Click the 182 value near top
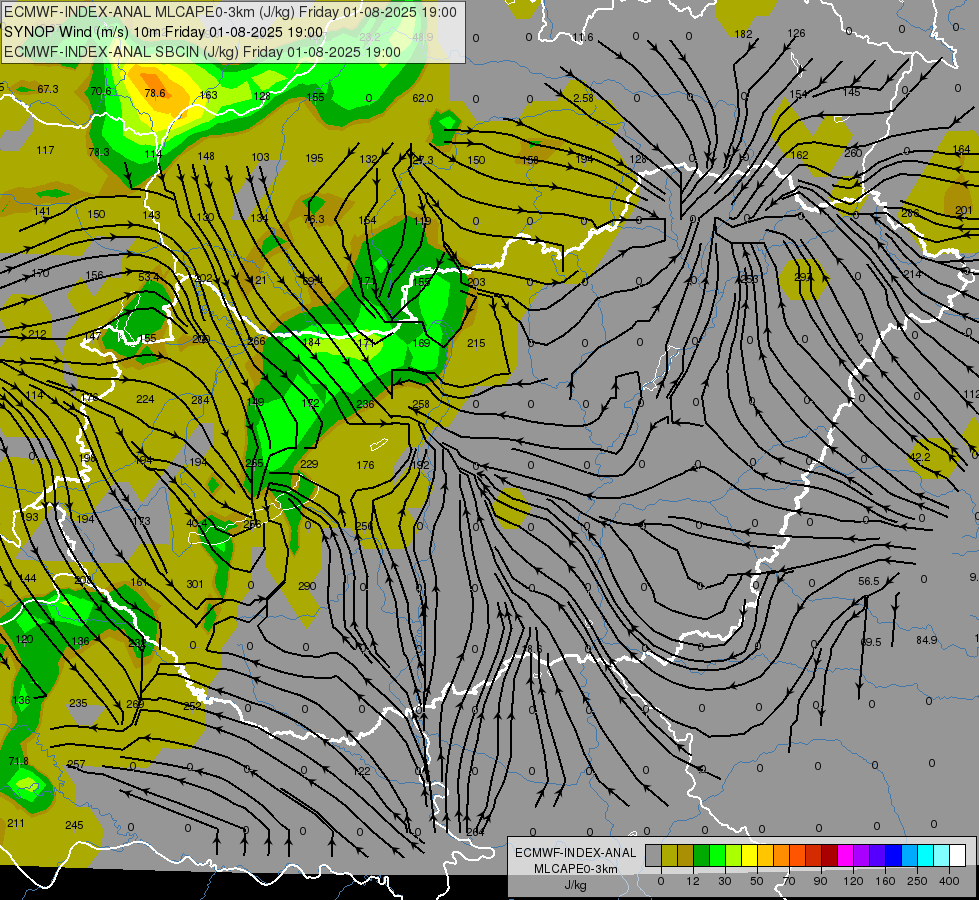 point(743,34)
